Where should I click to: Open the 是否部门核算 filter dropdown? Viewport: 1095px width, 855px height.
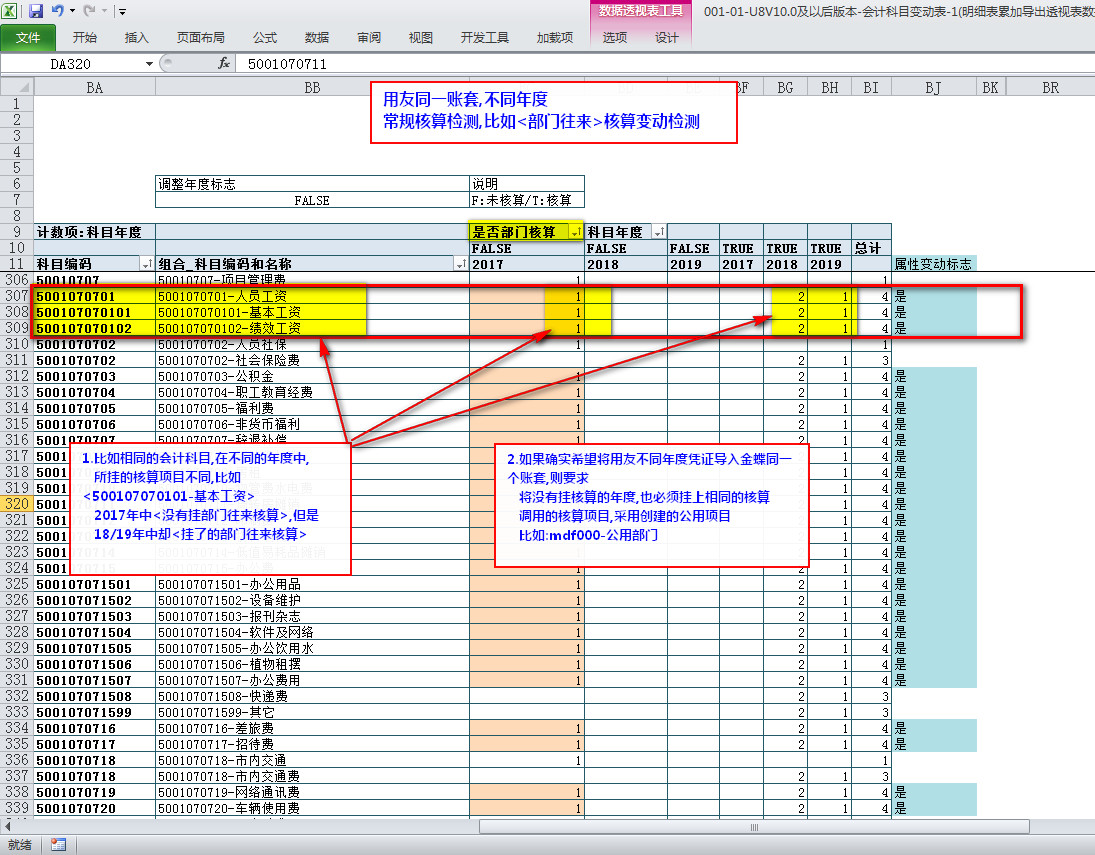[x=575, y=232]
